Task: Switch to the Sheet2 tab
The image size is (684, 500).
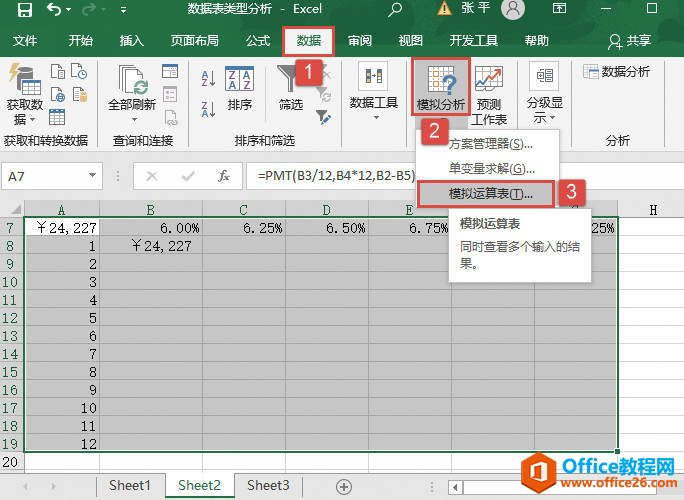Action: (199, 485)
